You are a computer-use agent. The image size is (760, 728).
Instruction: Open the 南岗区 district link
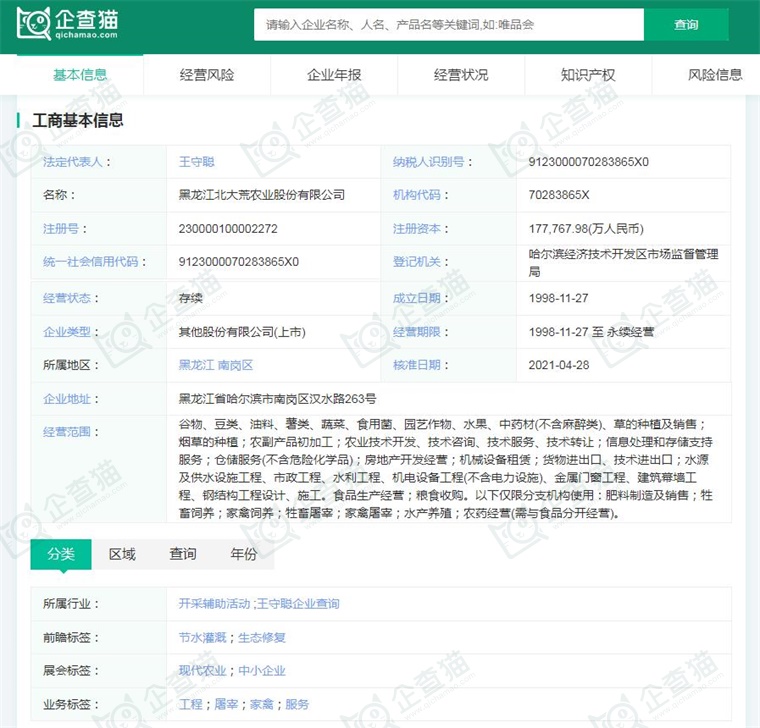(x=235, y=365)
